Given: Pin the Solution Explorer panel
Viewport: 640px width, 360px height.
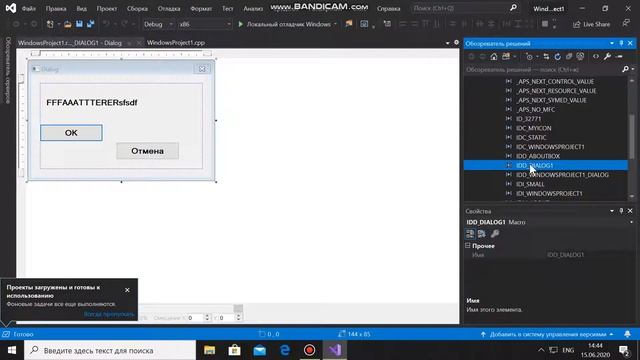Looking at the screenshot, I should 621,43.
